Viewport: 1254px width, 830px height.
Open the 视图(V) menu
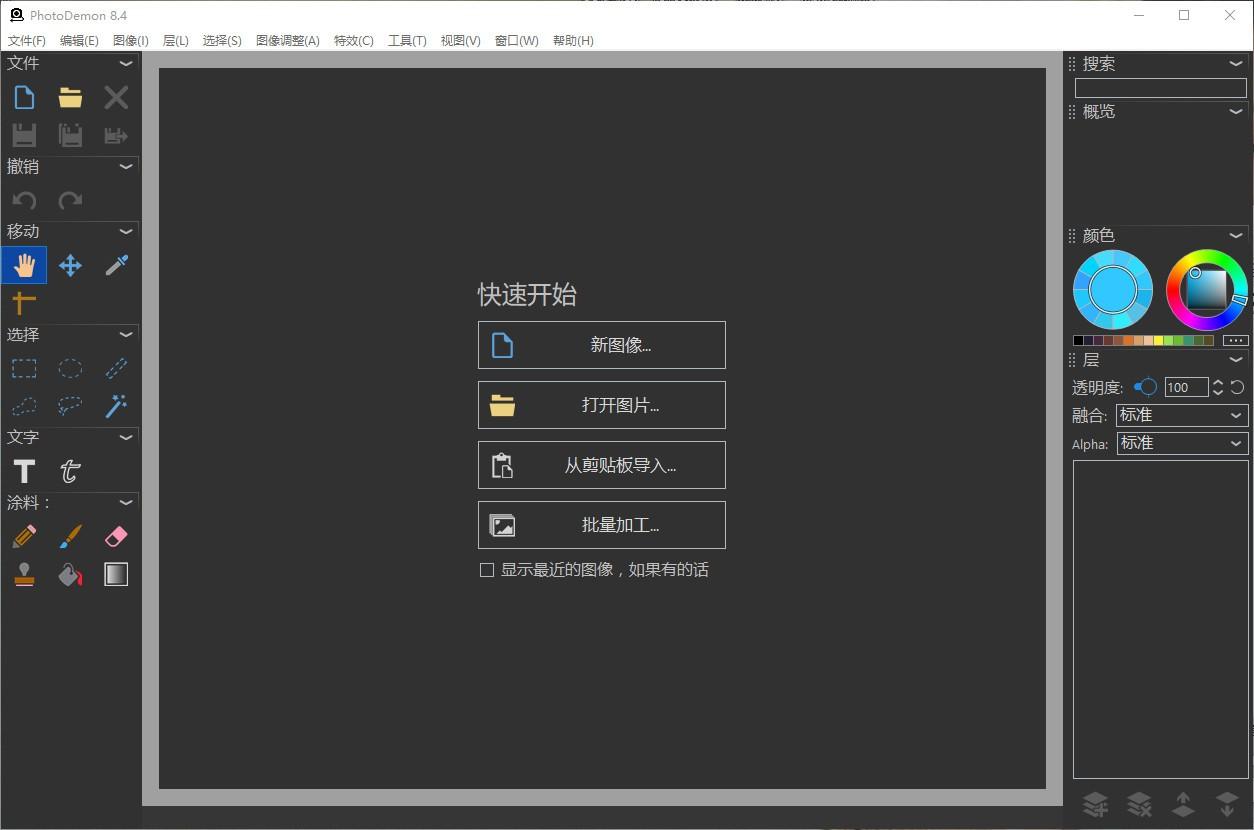click(461, 41)
